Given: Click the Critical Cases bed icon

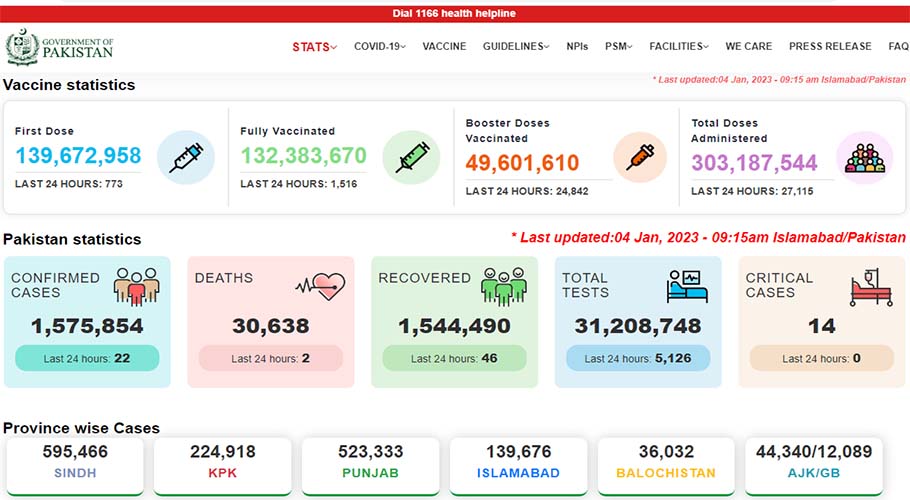Looking at the screenshot, I should [871, 287].
